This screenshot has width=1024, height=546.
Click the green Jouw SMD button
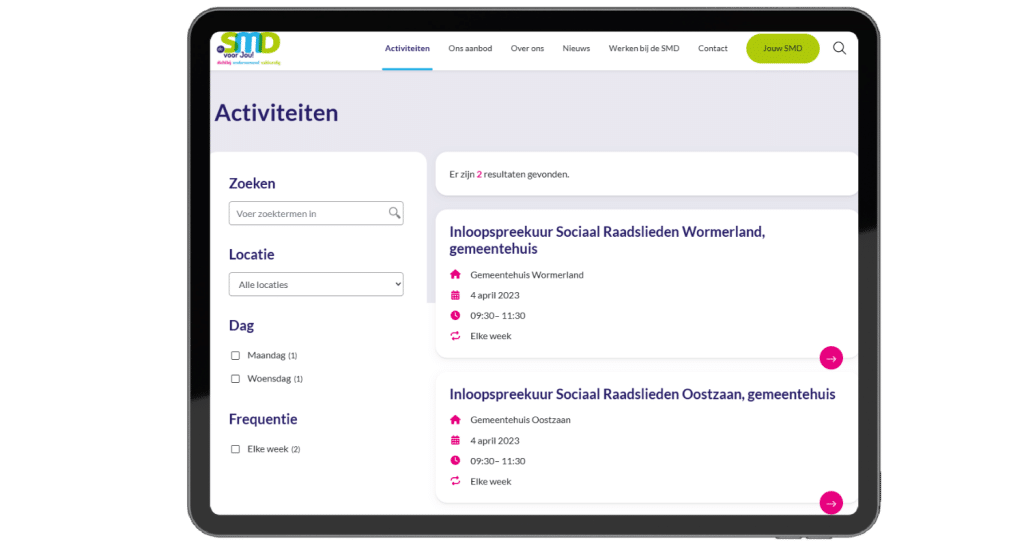(x=782, y=48)
